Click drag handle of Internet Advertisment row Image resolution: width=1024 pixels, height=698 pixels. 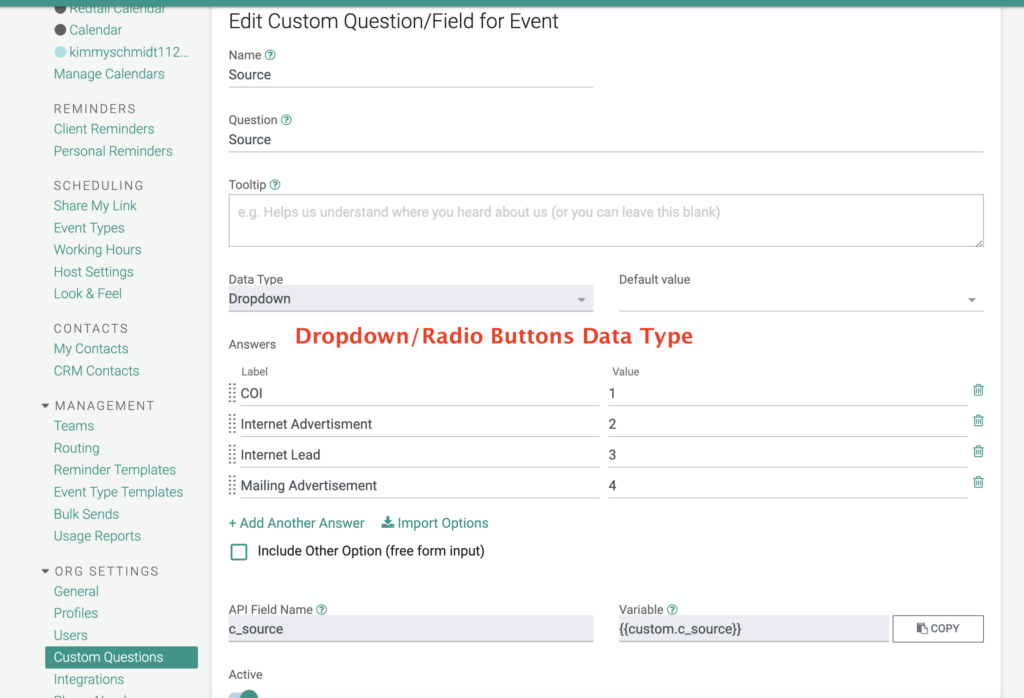click(x=232, y=423)
